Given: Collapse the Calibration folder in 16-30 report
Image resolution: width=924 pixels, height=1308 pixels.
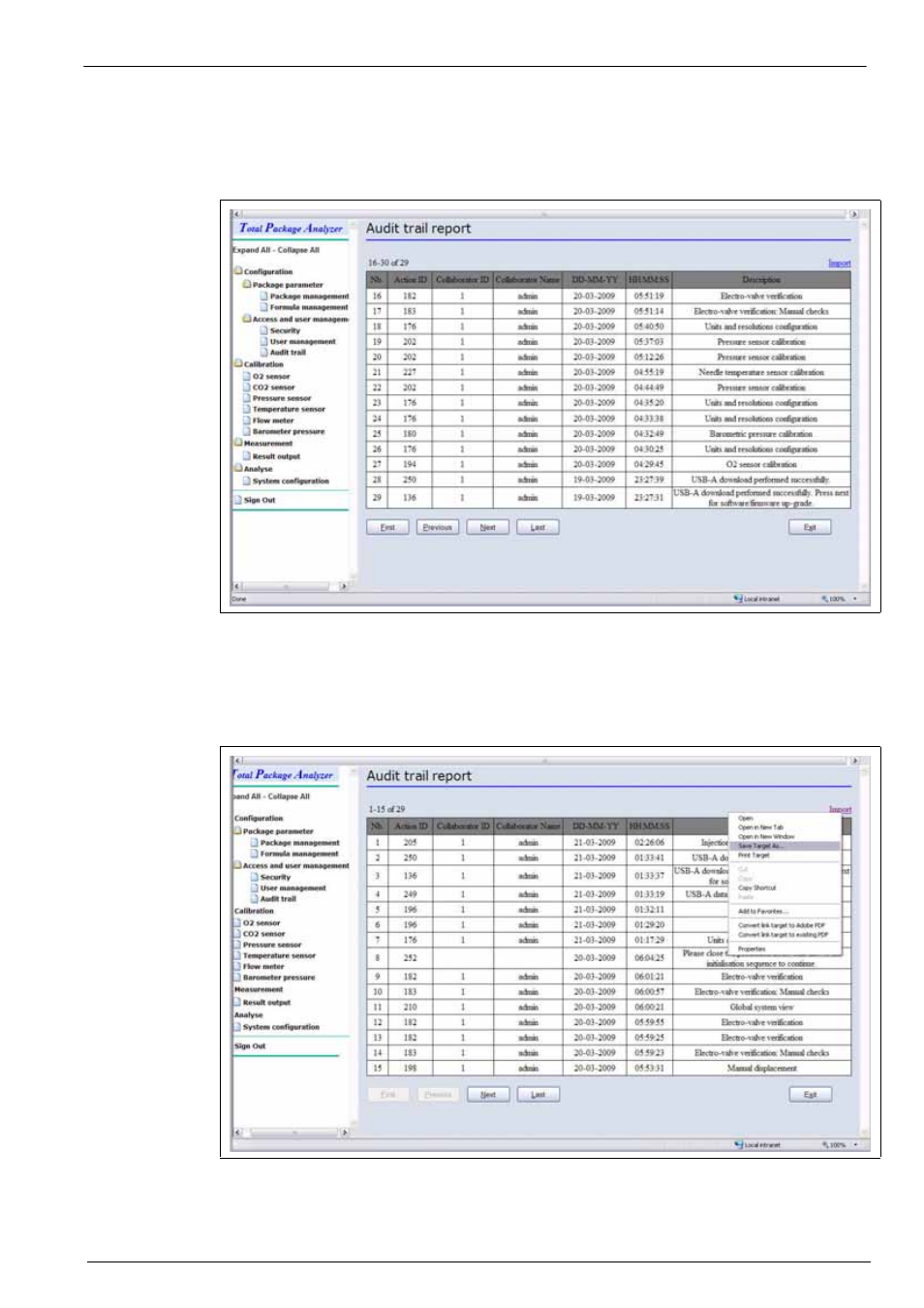Looking at the screenshot, I should pyautogui.click(x=238, y=364).
